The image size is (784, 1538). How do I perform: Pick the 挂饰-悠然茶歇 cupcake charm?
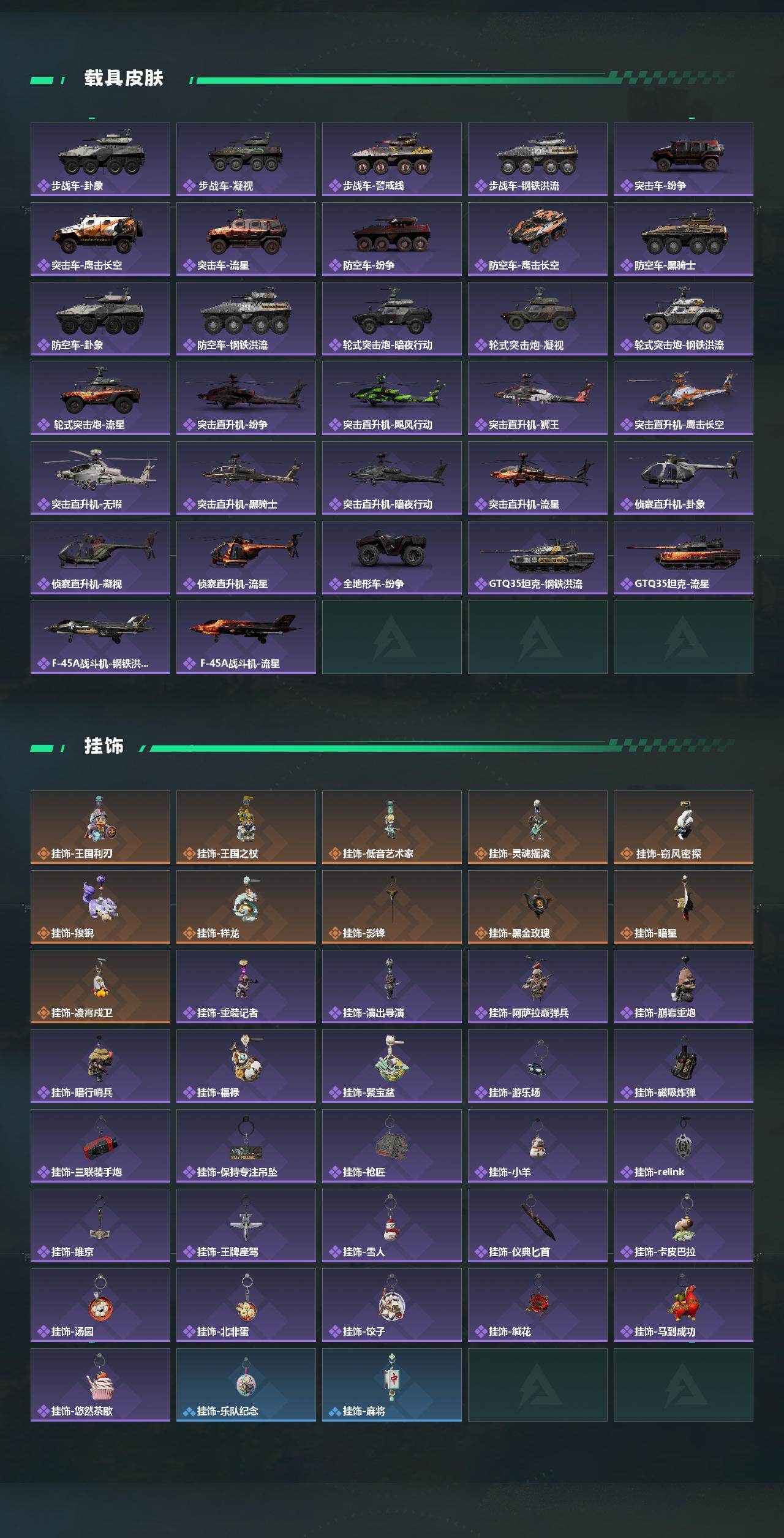[100, 1385]
